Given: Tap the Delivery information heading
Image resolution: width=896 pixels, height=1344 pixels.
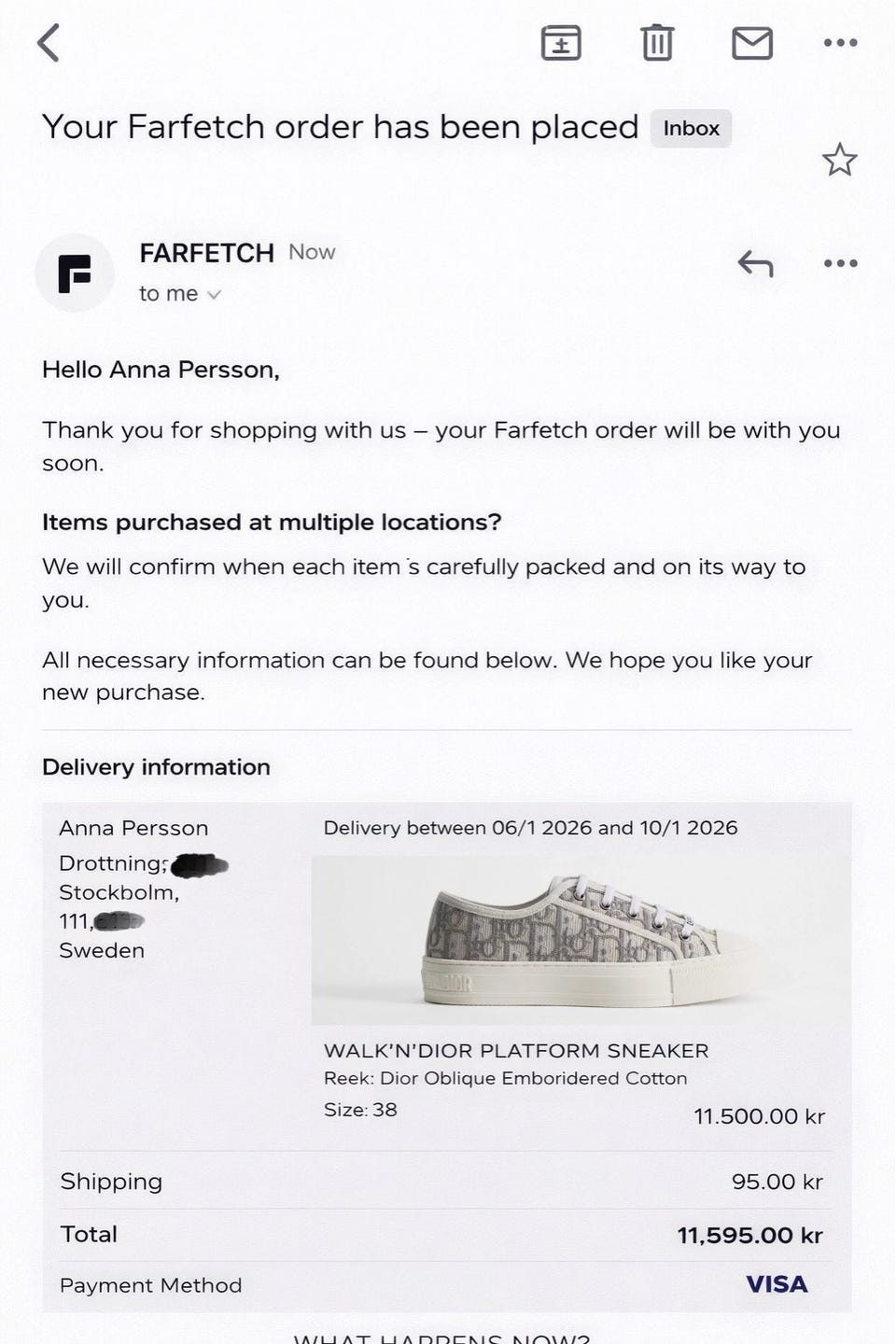Looking at the screenshot, I should 156,767.
